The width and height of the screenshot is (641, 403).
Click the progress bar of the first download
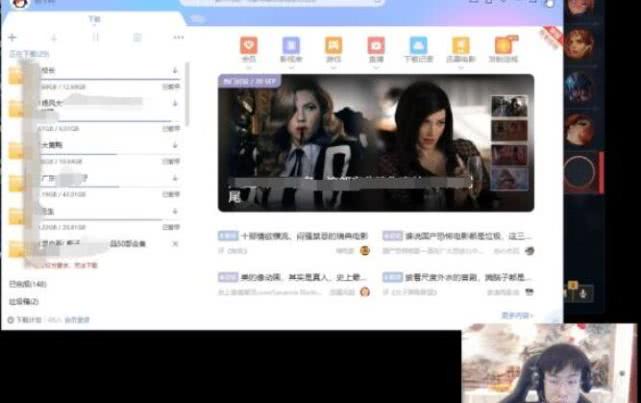point(110,79)
